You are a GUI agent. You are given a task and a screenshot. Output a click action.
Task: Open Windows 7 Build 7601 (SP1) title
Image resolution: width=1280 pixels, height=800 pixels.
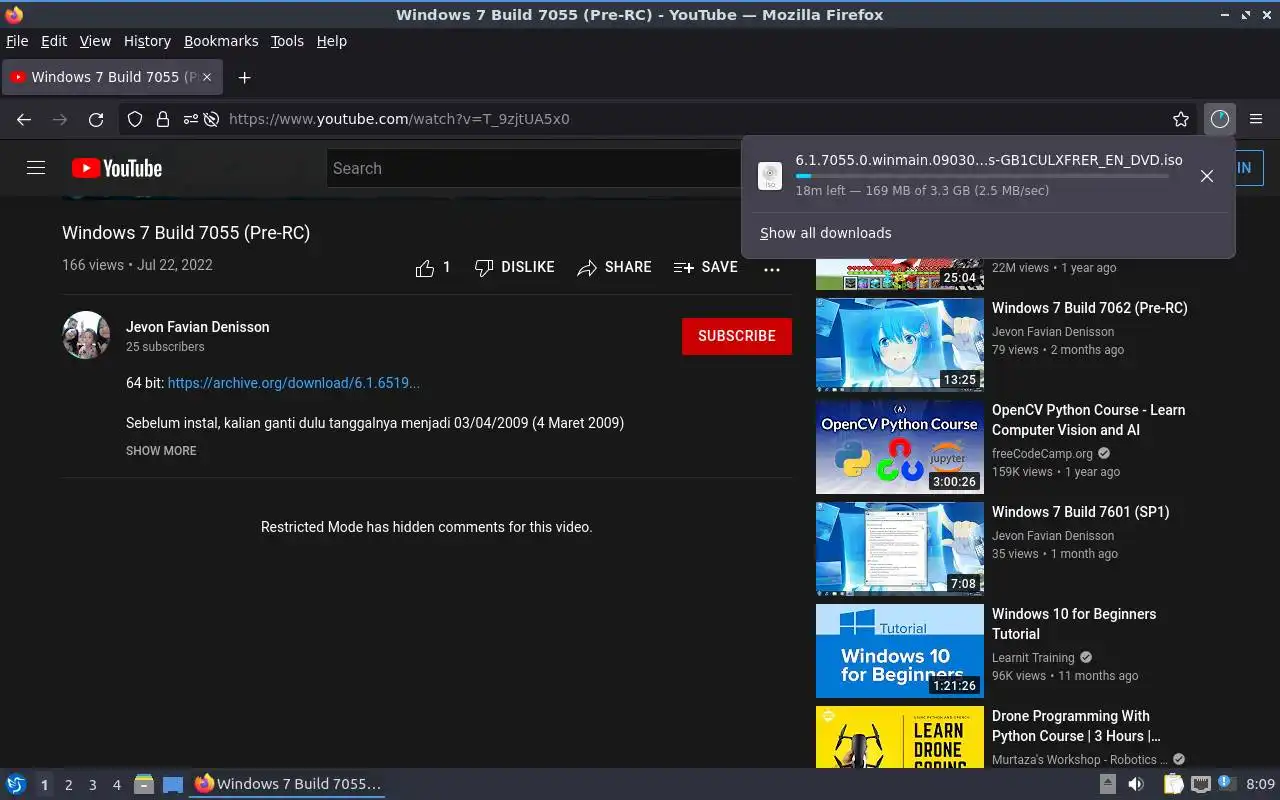[1080, 512]
